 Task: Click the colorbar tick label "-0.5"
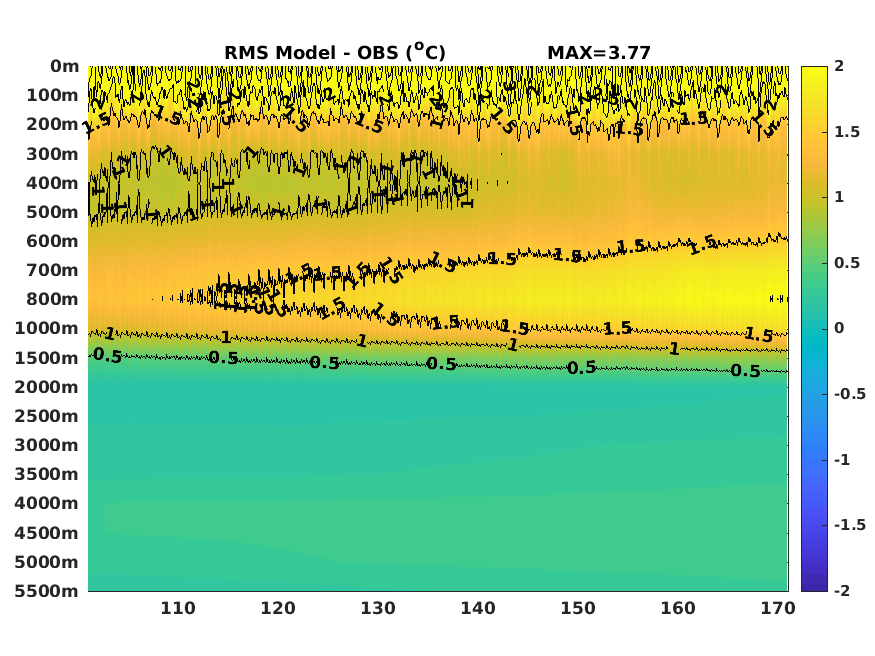click(x=849, y=394)
